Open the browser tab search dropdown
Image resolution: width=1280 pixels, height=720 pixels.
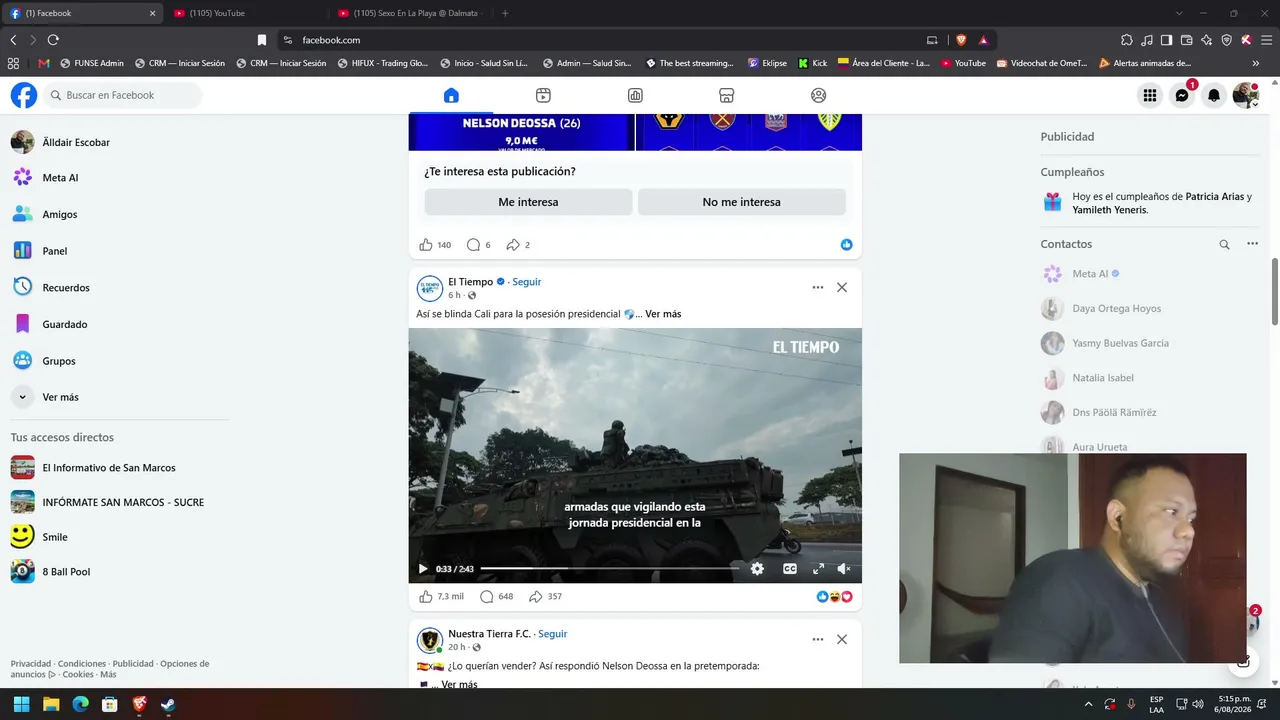click(1179, 13)
